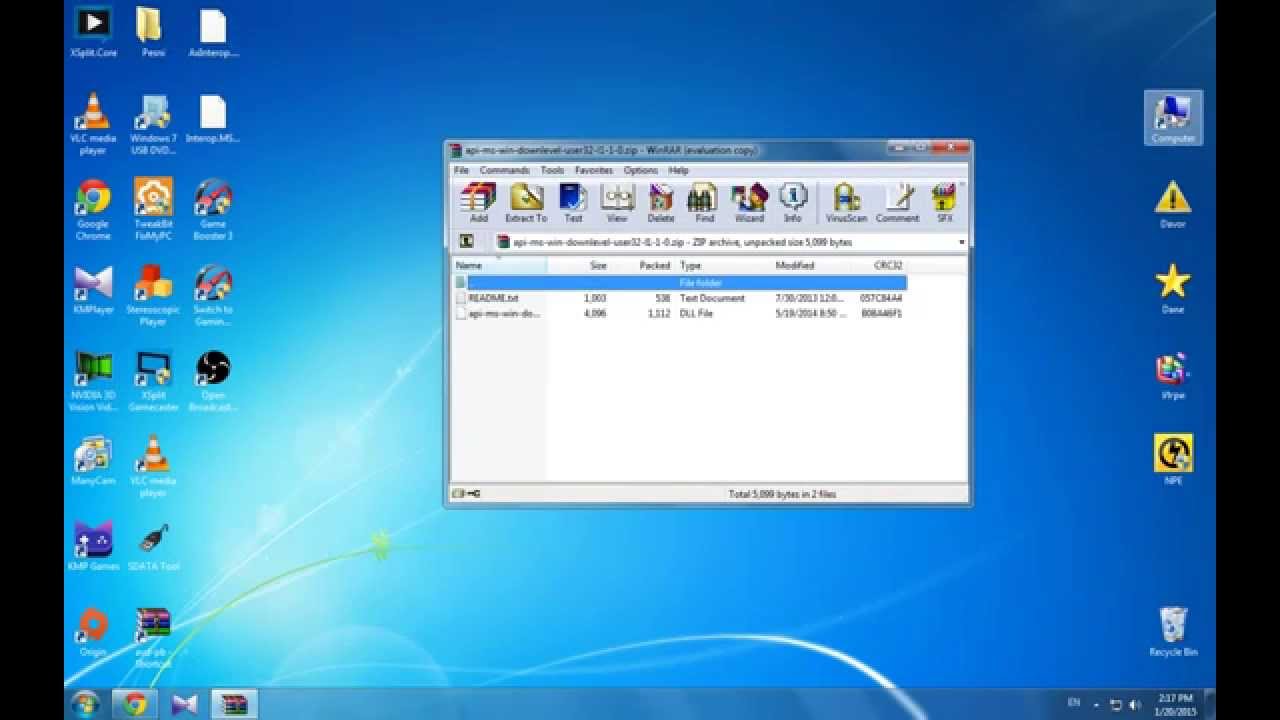Viewport: 1280px width, 720px height.
Task: Open the Comment tool
Action: point(898,203)
